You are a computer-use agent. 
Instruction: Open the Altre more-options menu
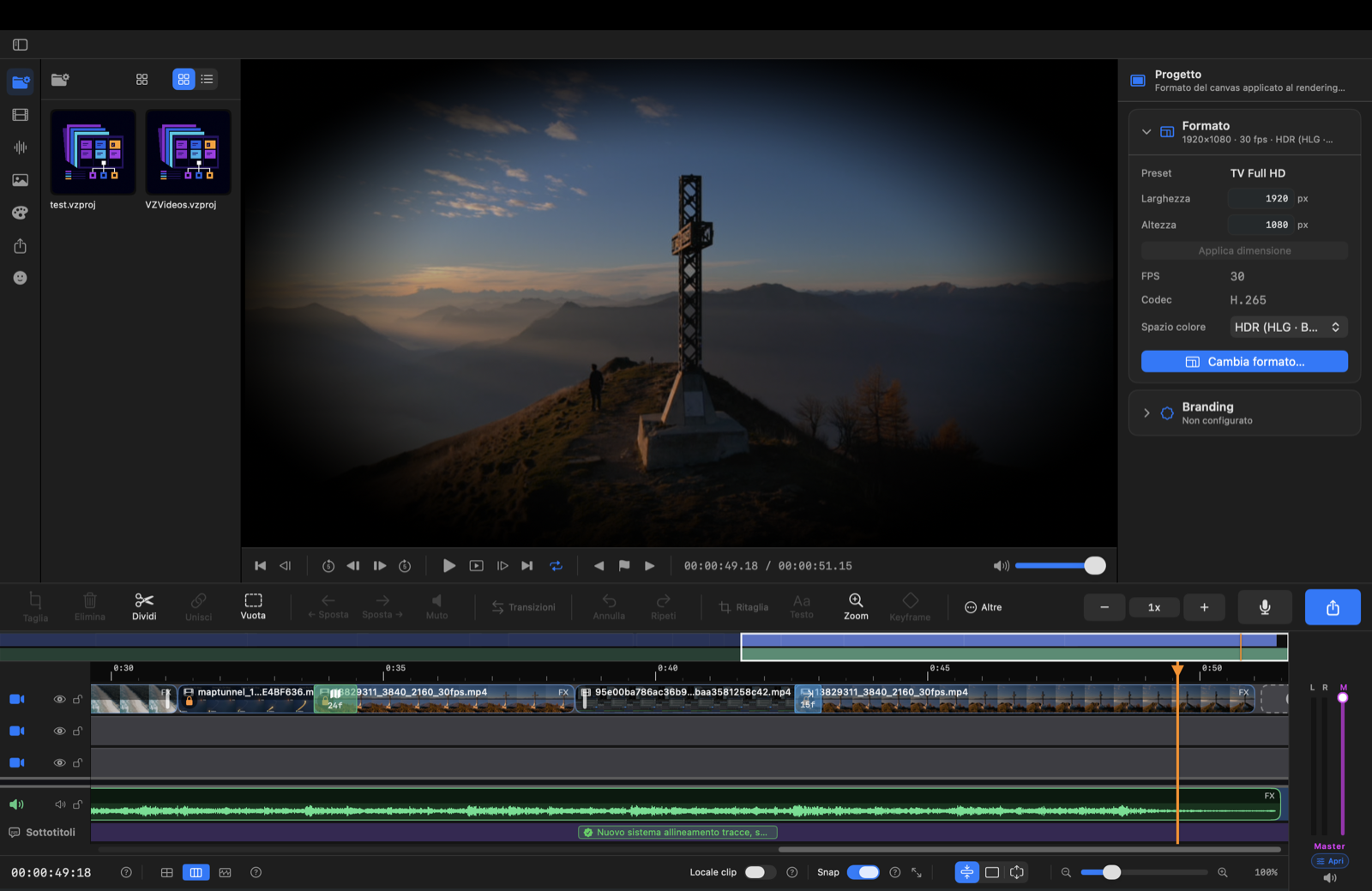click(983, 607)
